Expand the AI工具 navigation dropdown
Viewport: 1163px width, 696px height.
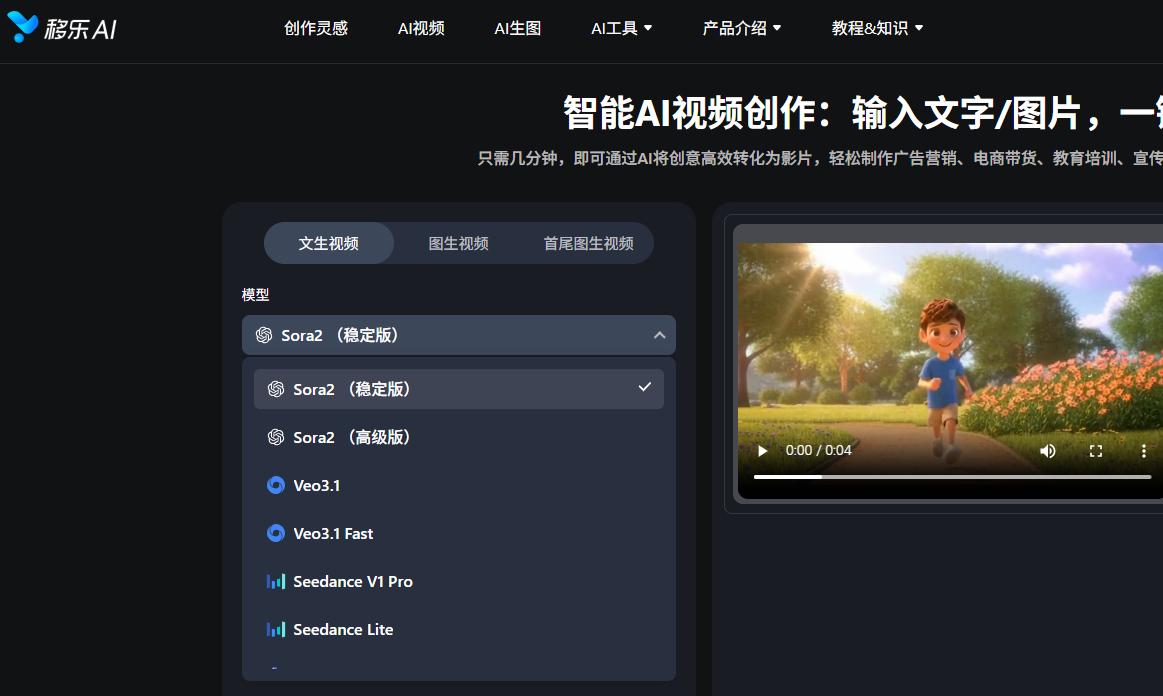(621, 28)
